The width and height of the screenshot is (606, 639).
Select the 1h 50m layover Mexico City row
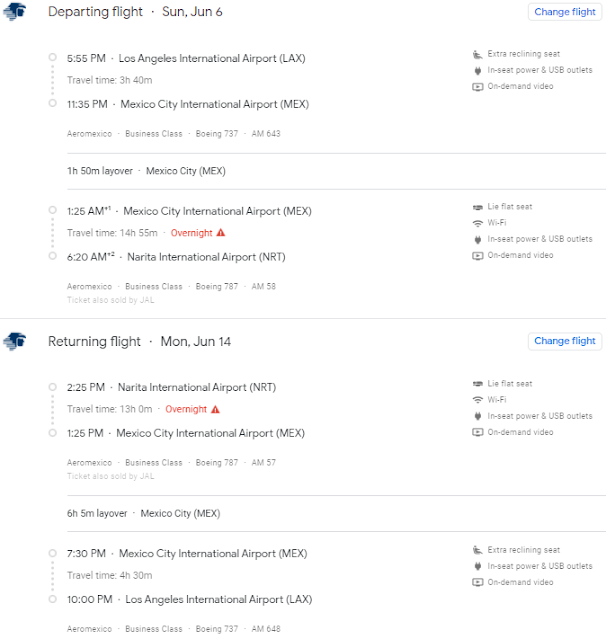(336, 171)
